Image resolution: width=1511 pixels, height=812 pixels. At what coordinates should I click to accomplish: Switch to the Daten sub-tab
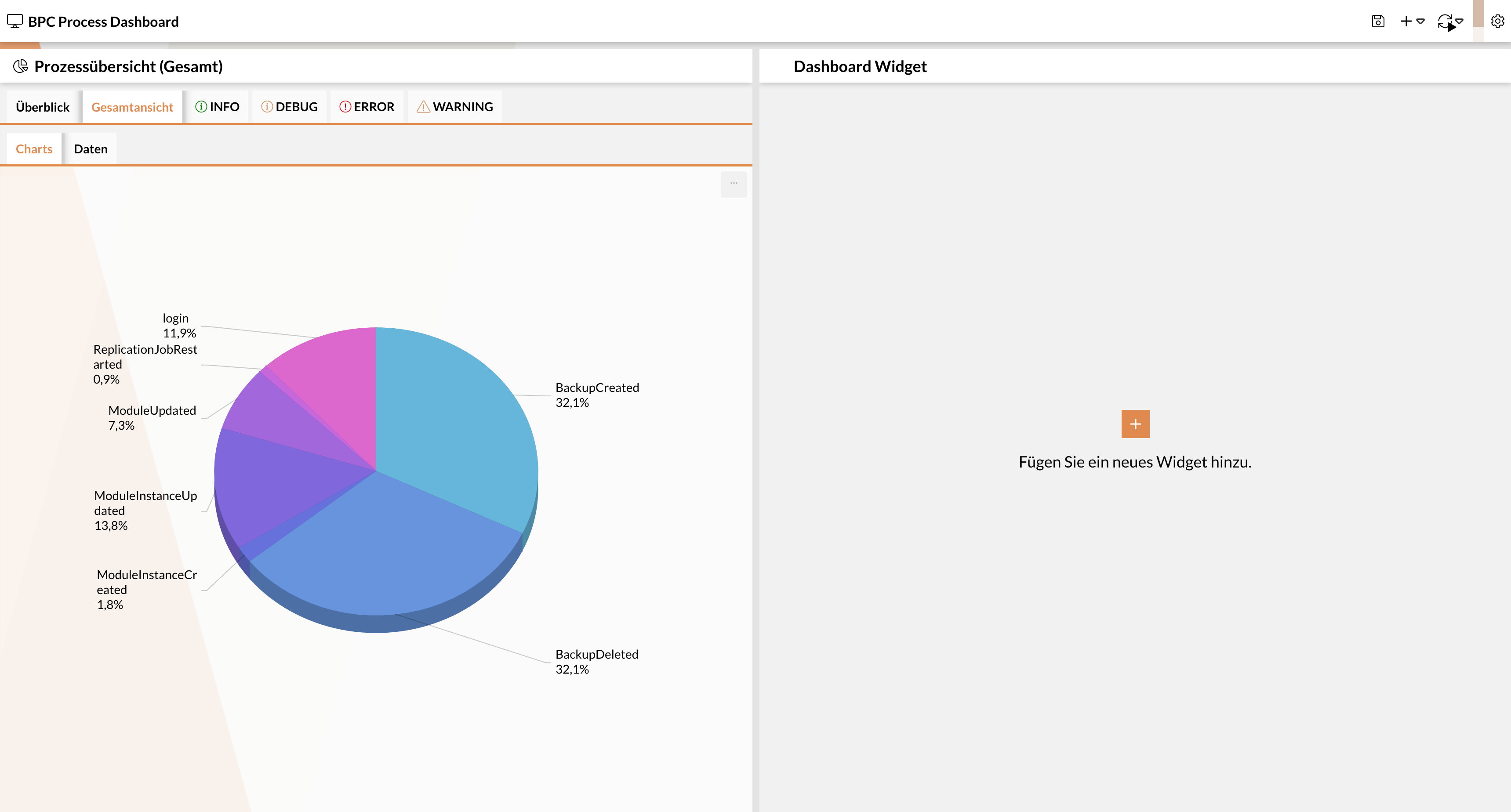coord(91,149)
